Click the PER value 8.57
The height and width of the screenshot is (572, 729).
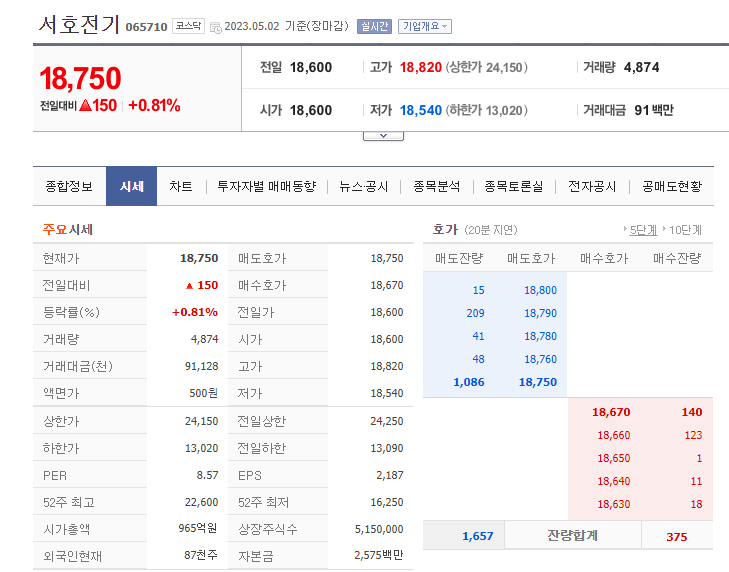click(207, 475)
